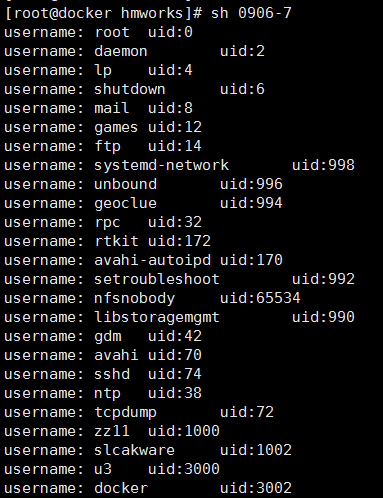Image resolution: width=383 pixels, height=498 pixels.
Task: Select the 'systemd-network' username
Action: 162,165
